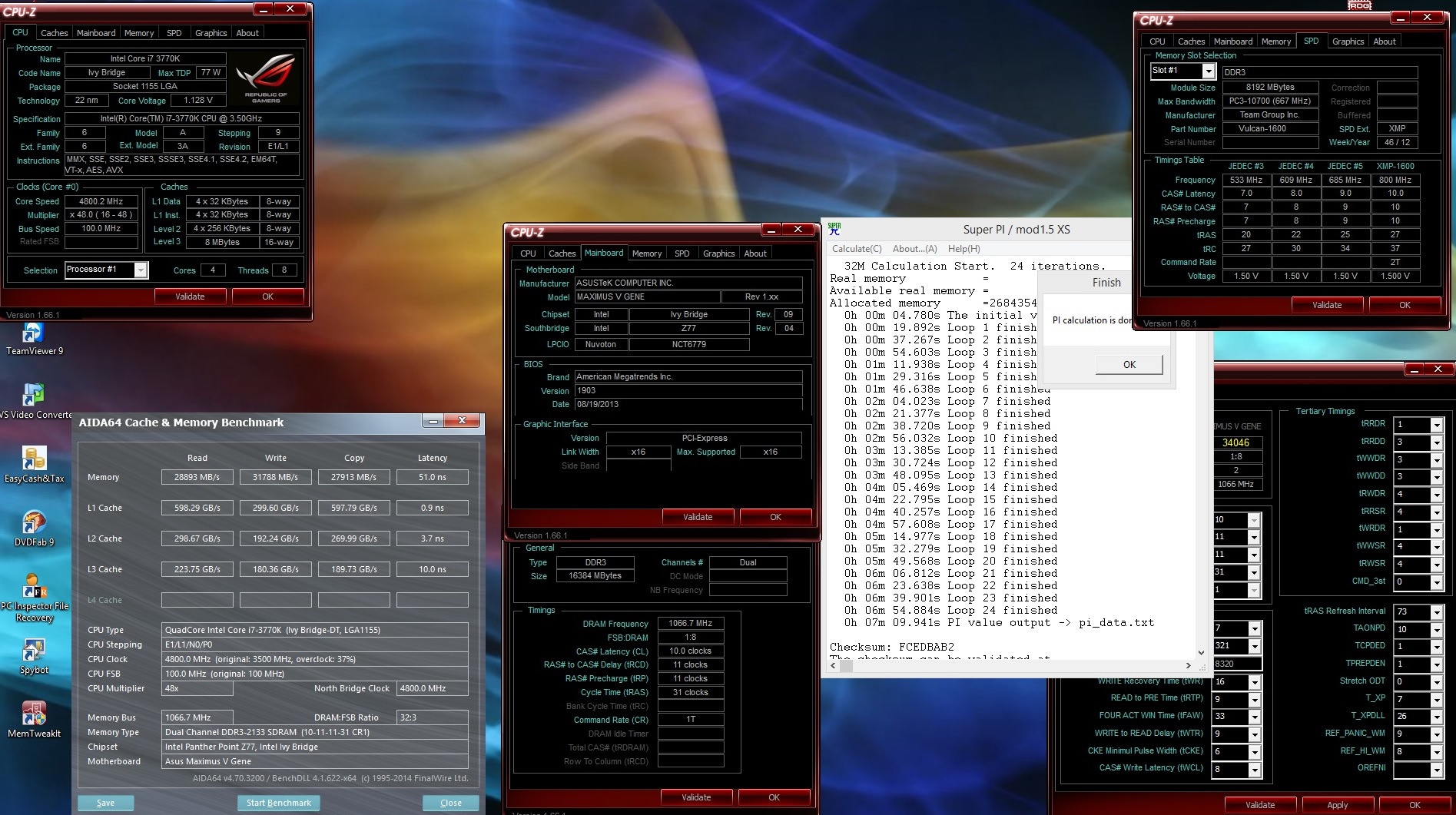Image resolution: width=1456 pixels, height=815 pixels.
Task: Open the TeamViewer 9 desktop shortcut
Action: (33, 339)
